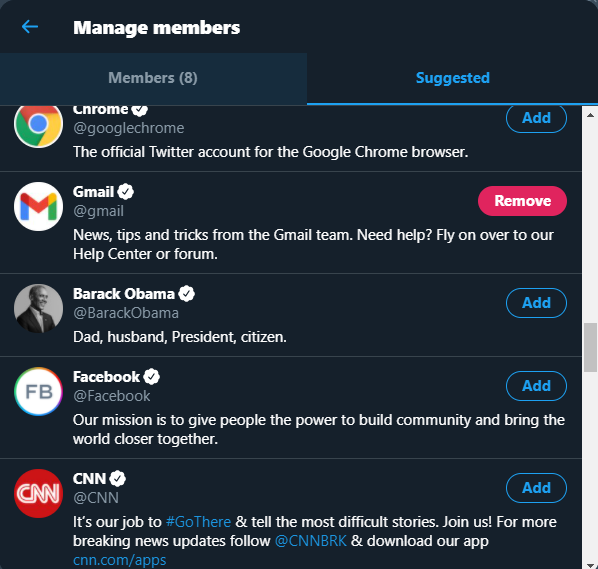Add Barack Obama to the list
The width and height of the screenshot is (598, 569).
click(536, 303)
